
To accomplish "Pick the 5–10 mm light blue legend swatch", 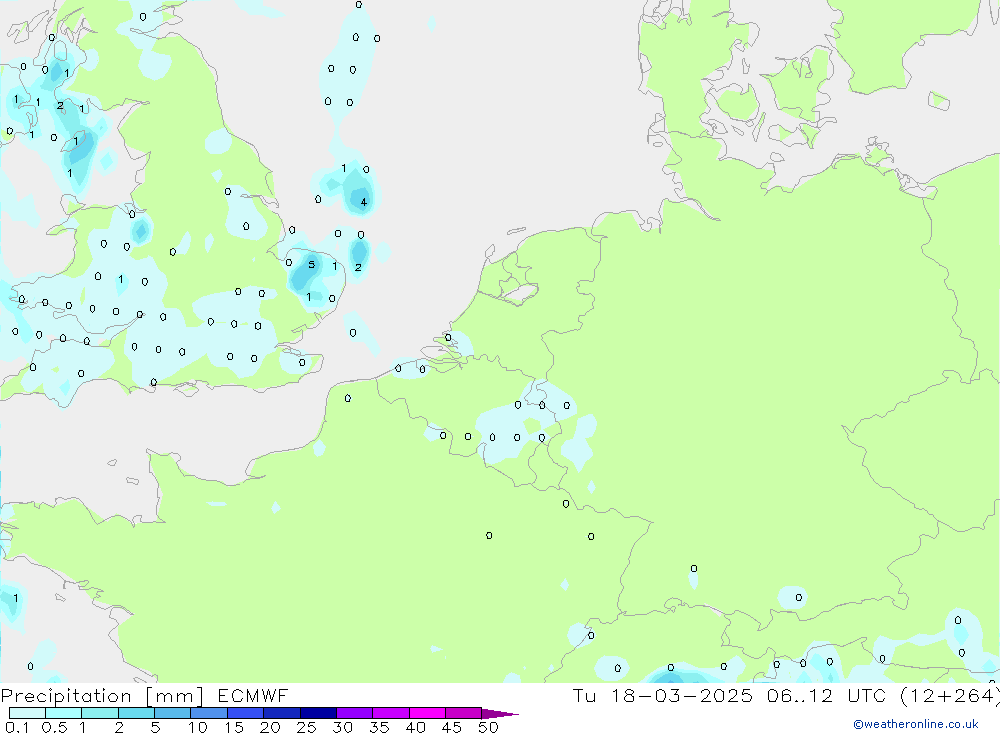I will [x=173, y=713].
